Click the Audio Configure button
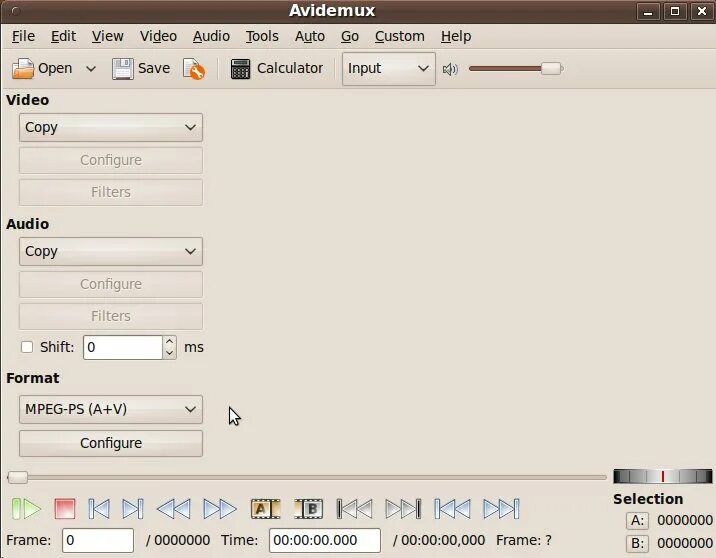 111,284
